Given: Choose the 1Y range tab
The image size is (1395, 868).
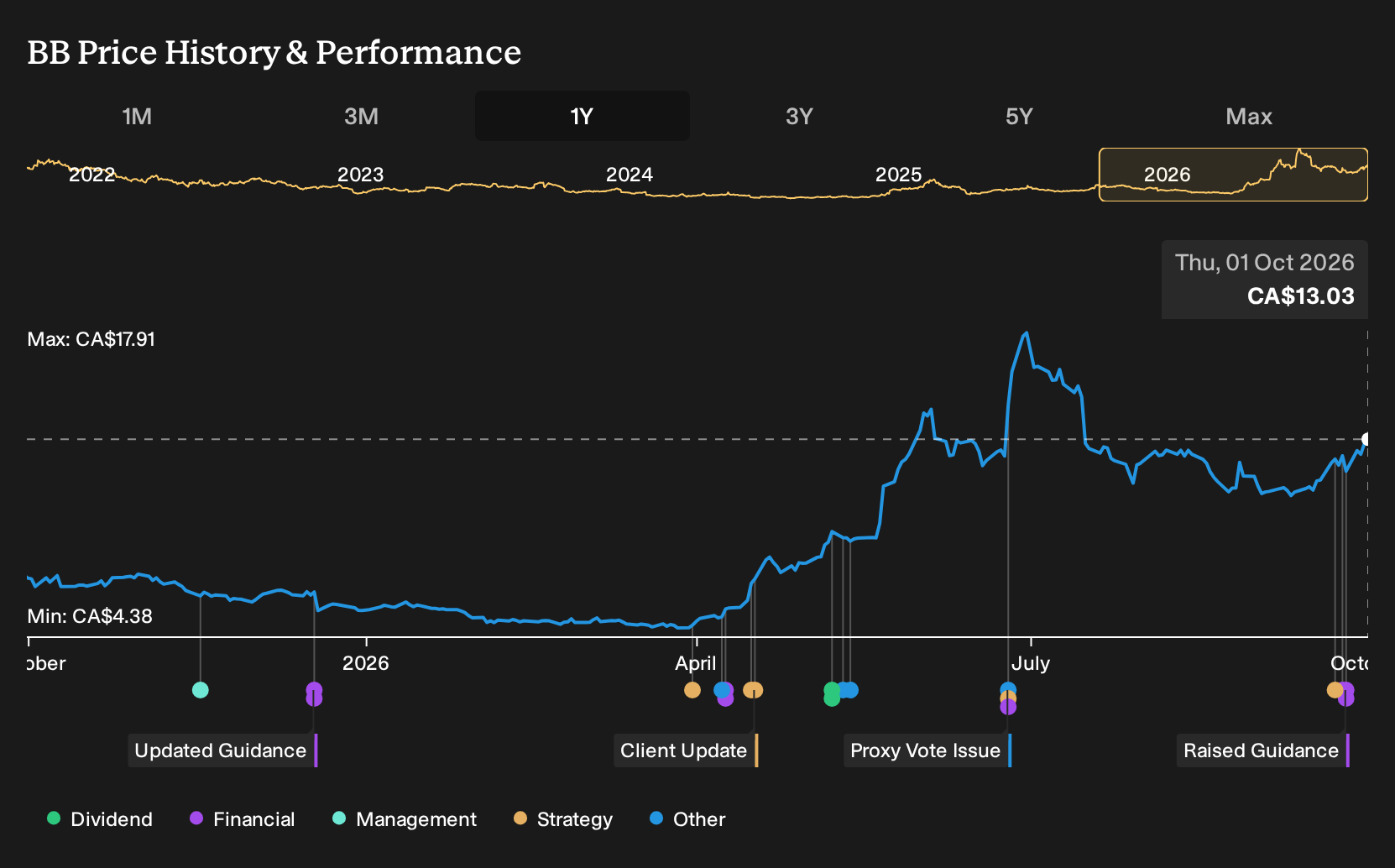Looking at the screenshot, I should (583, 116).
